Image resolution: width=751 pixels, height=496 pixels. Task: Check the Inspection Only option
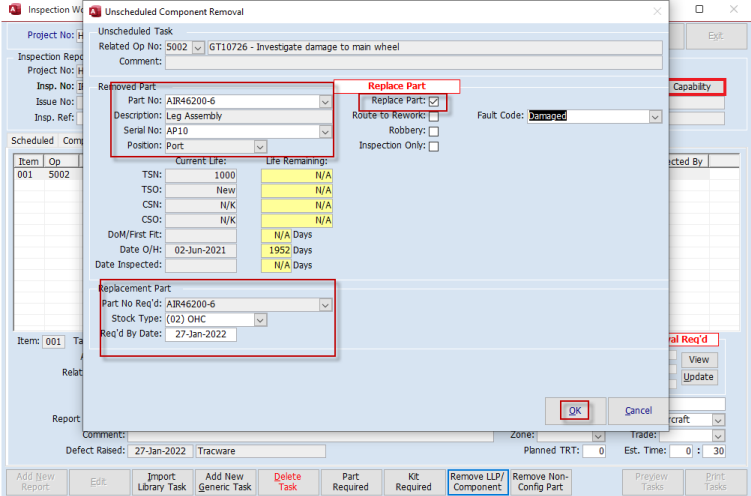pos(433,146)
